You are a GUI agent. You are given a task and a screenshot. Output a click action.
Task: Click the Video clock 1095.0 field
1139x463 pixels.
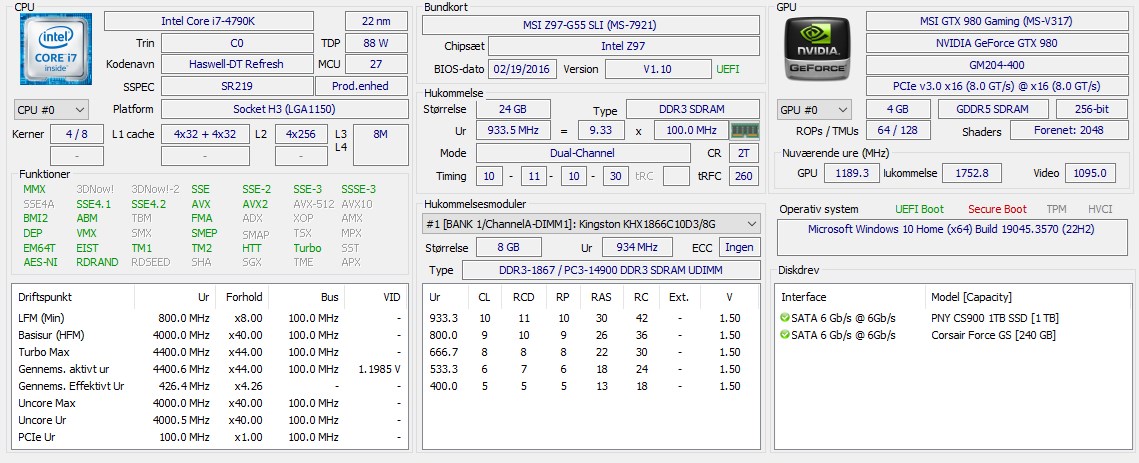[1090, 173]
